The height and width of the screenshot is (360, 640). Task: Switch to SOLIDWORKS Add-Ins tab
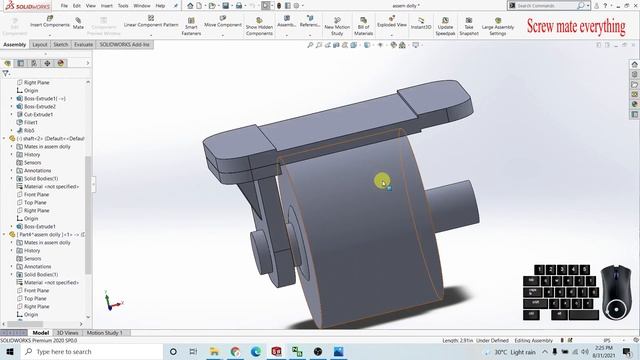(124, 44)
